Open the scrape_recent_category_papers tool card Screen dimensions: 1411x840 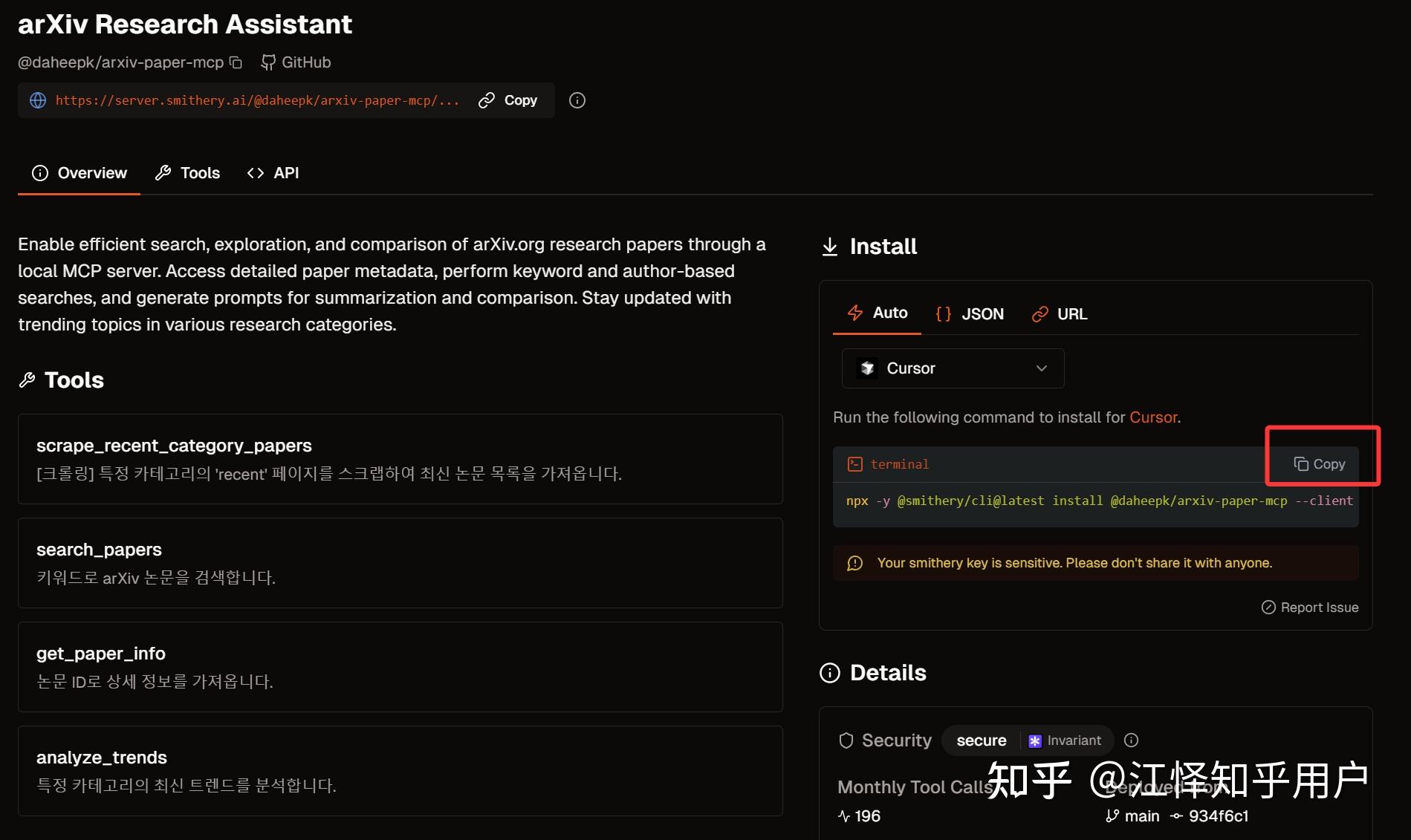coord(400,458)
